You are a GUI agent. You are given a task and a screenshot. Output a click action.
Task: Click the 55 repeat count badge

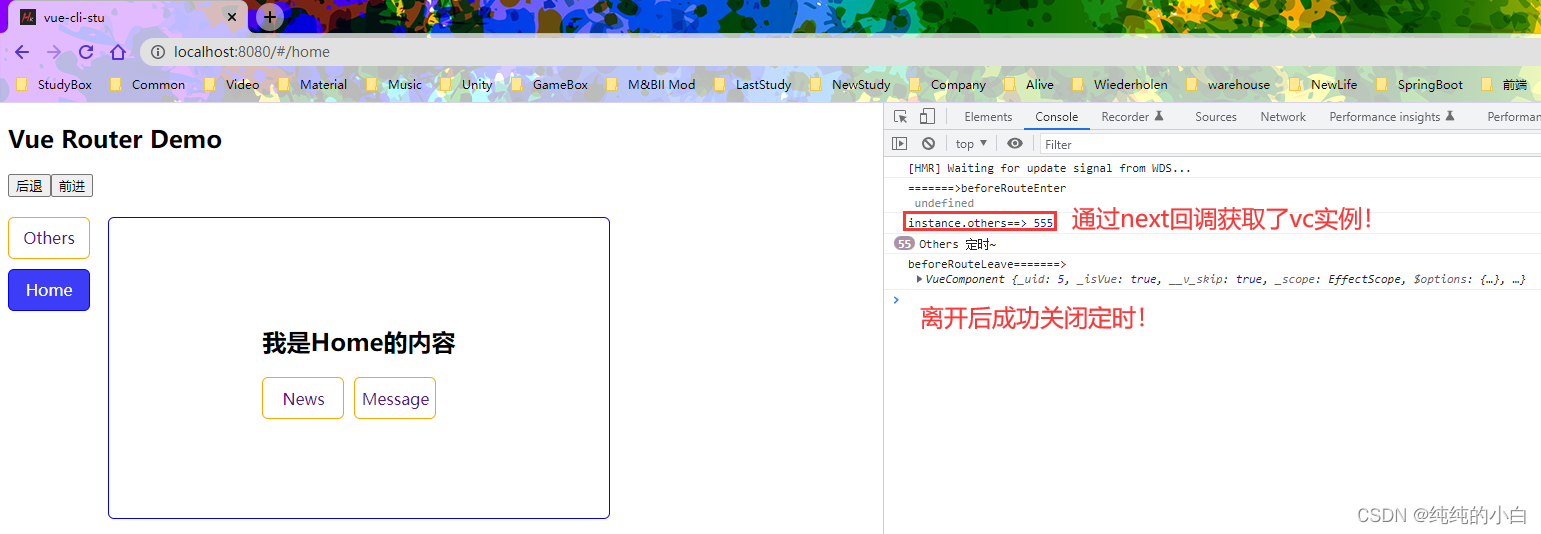(x=904, y=244)
